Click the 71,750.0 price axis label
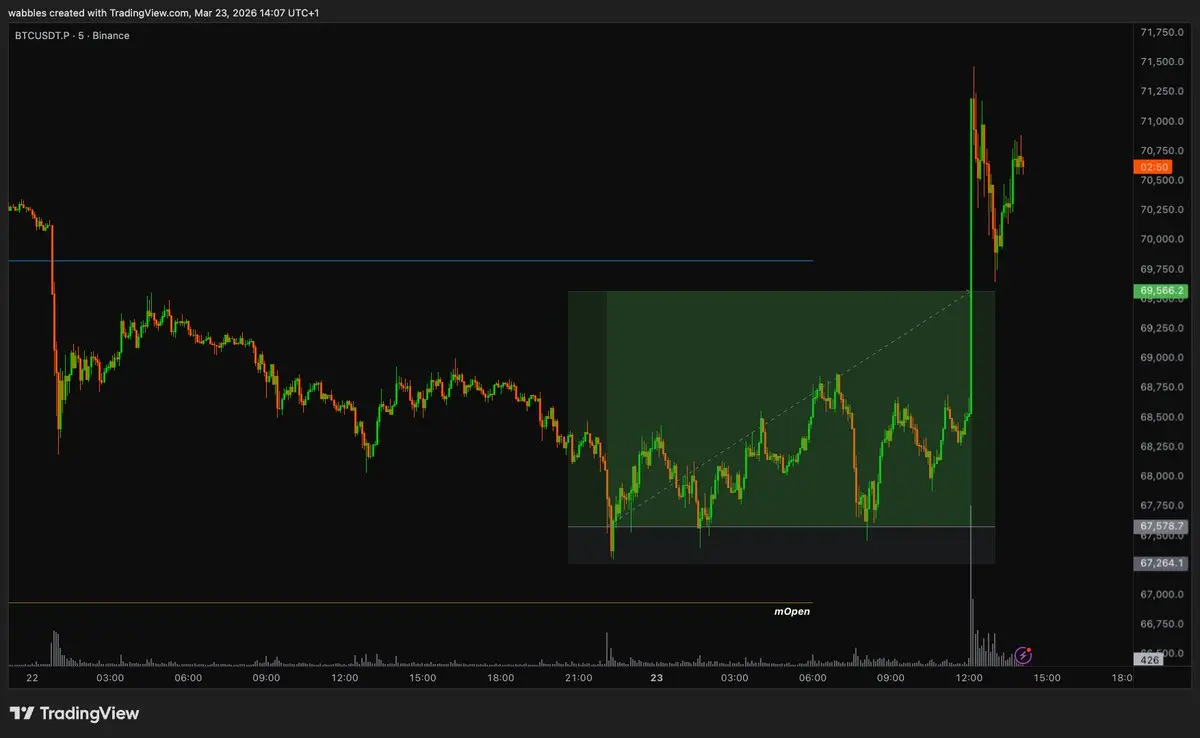 pyautogui.click(x=1162, y=32)
